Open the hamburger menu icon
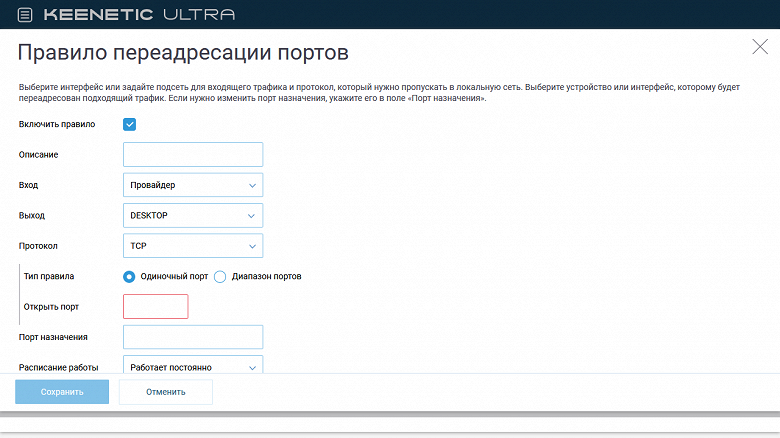This screenshot has height=438, width=780. click(25, 15)
